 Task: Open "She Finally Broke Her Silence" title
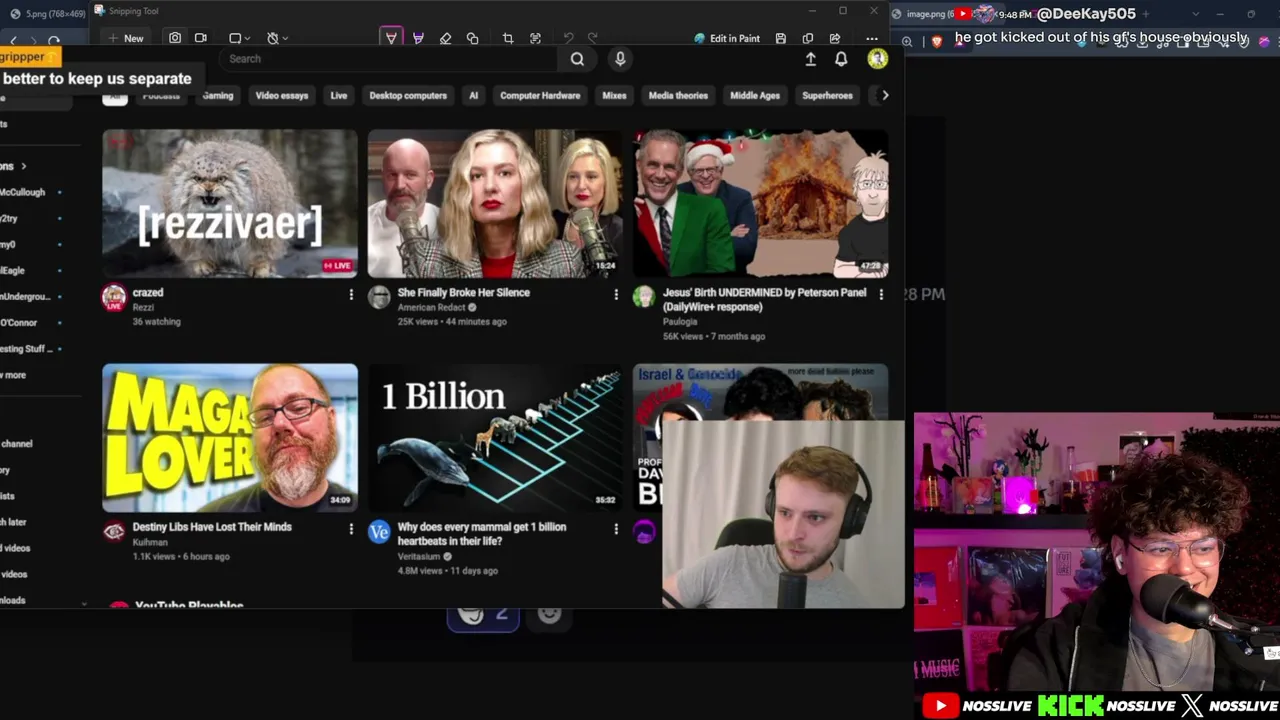pos(464,293)
